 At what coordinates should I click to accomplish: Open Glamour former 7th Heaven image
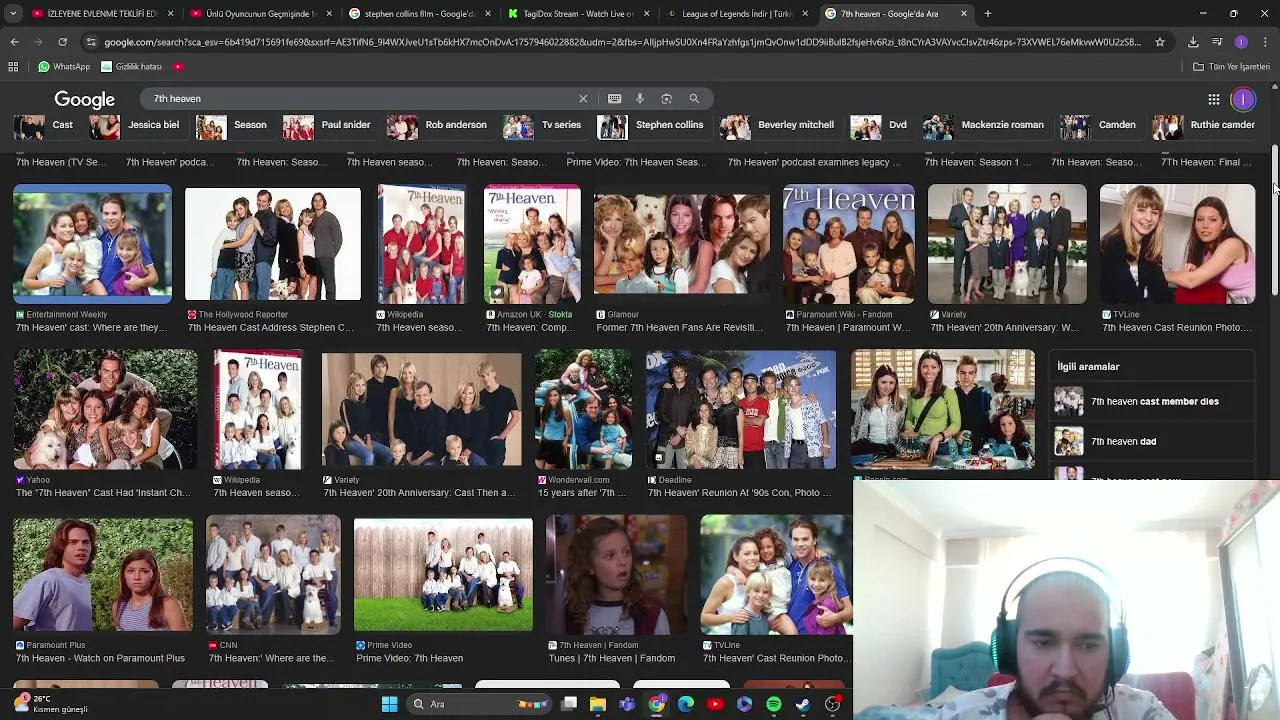681,243
